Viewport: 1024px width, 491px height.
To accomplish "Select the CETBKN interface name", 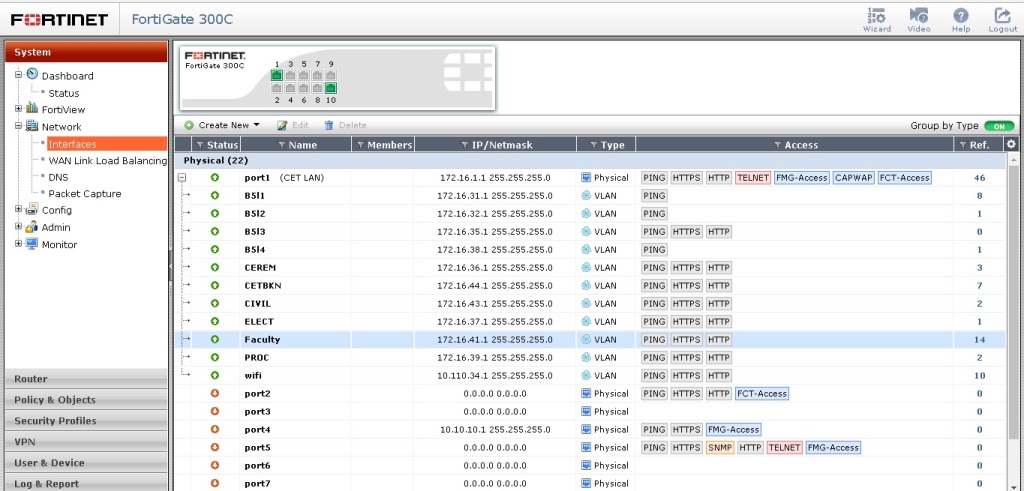I will (263, 286).
